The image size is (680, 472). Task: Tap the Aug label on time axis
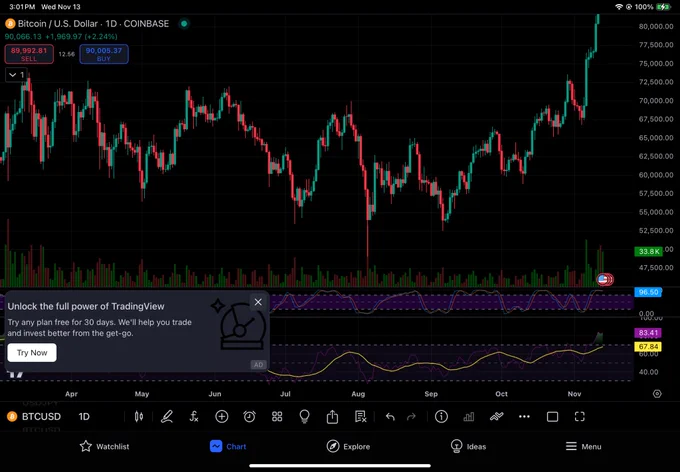coord(358,394)
